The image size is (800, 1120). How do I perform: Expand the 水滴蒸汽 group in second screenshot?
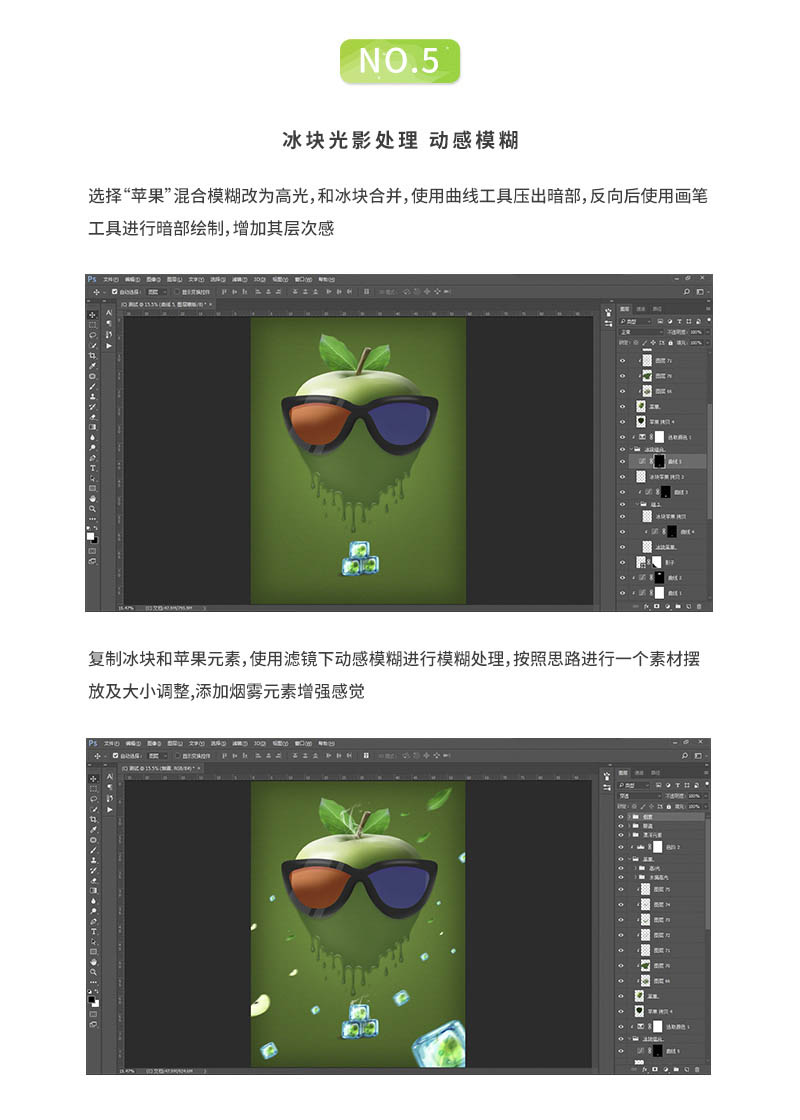635,877
